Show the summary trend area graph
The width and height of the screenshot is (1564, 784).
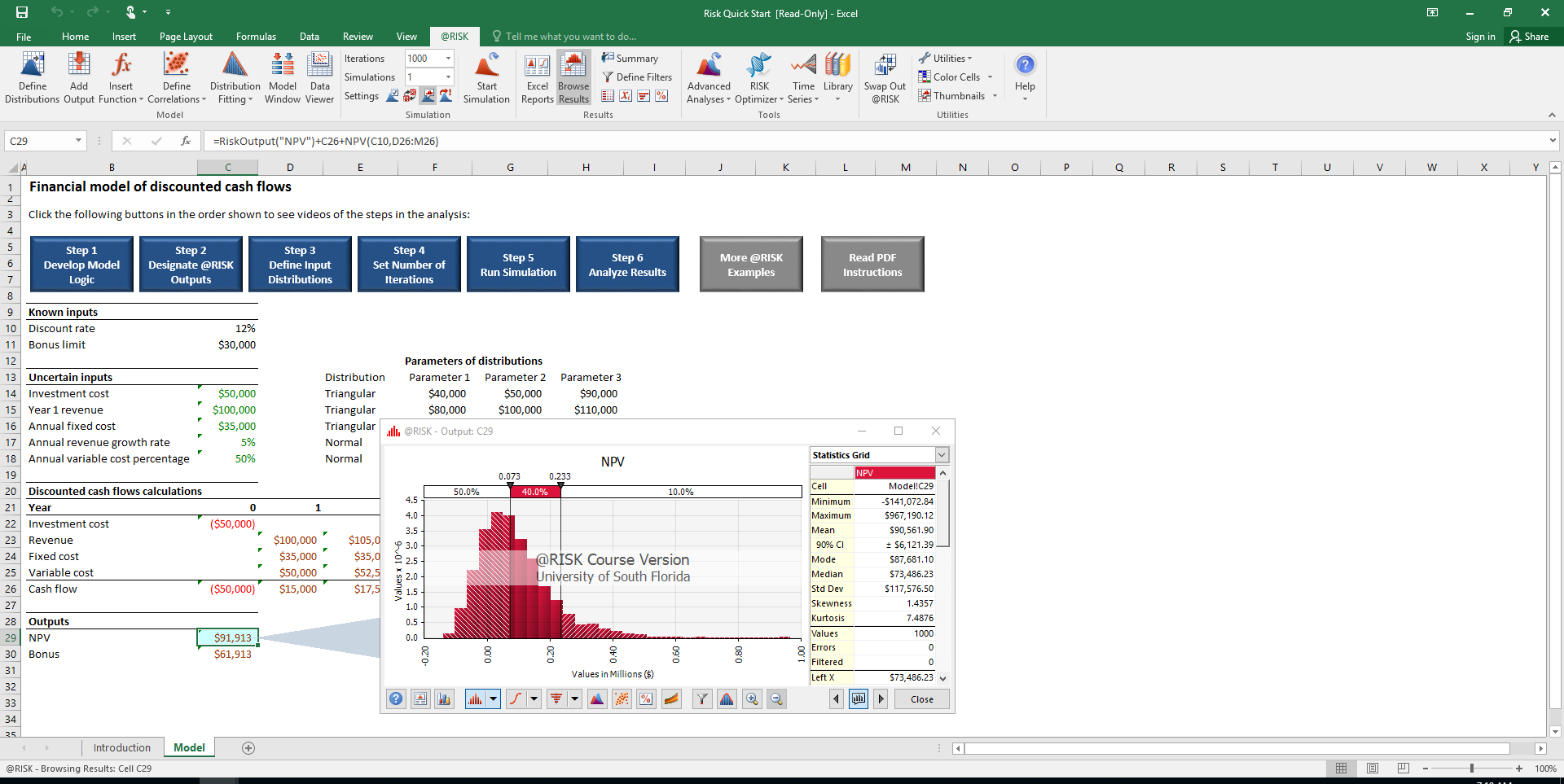597,699
